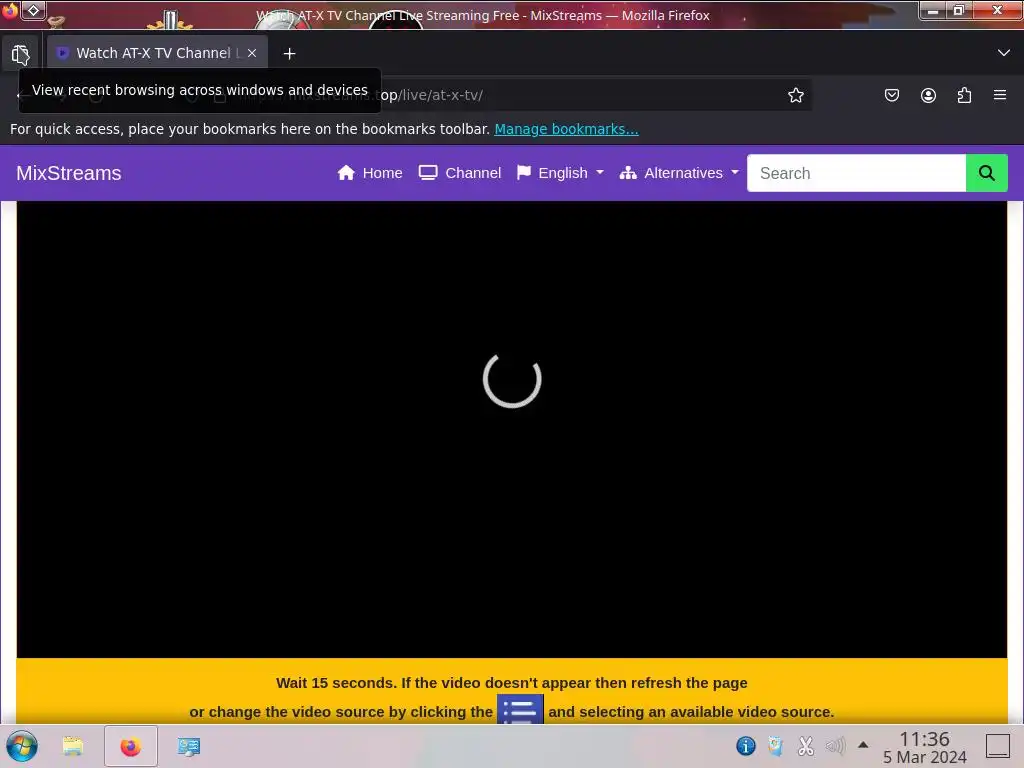Click the Manage bookmarks link
This screenshot has width=1024, height=768.
tap(566, 129)
